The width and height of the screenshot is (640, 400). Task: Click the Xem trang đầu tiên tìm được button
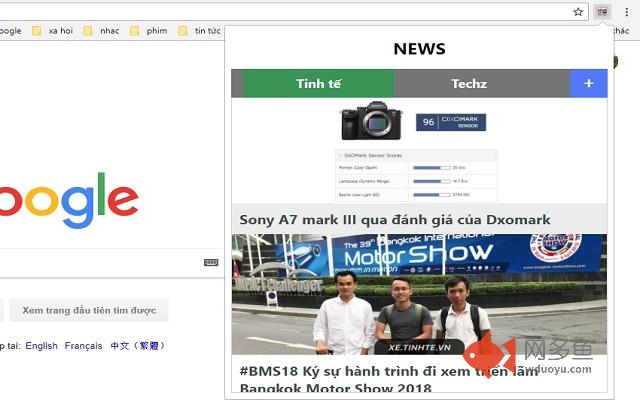(89, 310)
